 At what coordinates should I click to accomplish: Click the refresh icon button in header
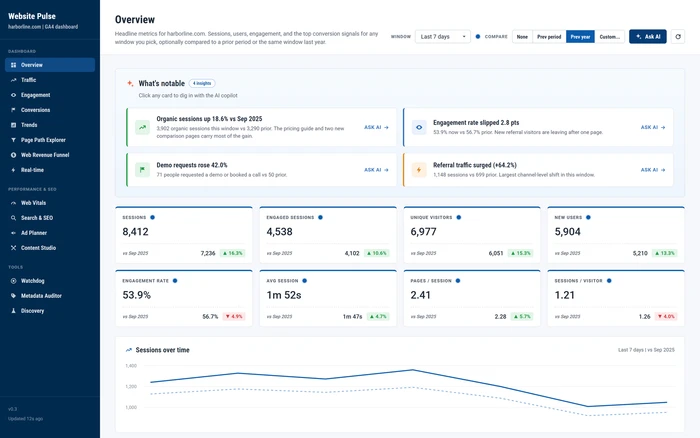click(678, 37)
